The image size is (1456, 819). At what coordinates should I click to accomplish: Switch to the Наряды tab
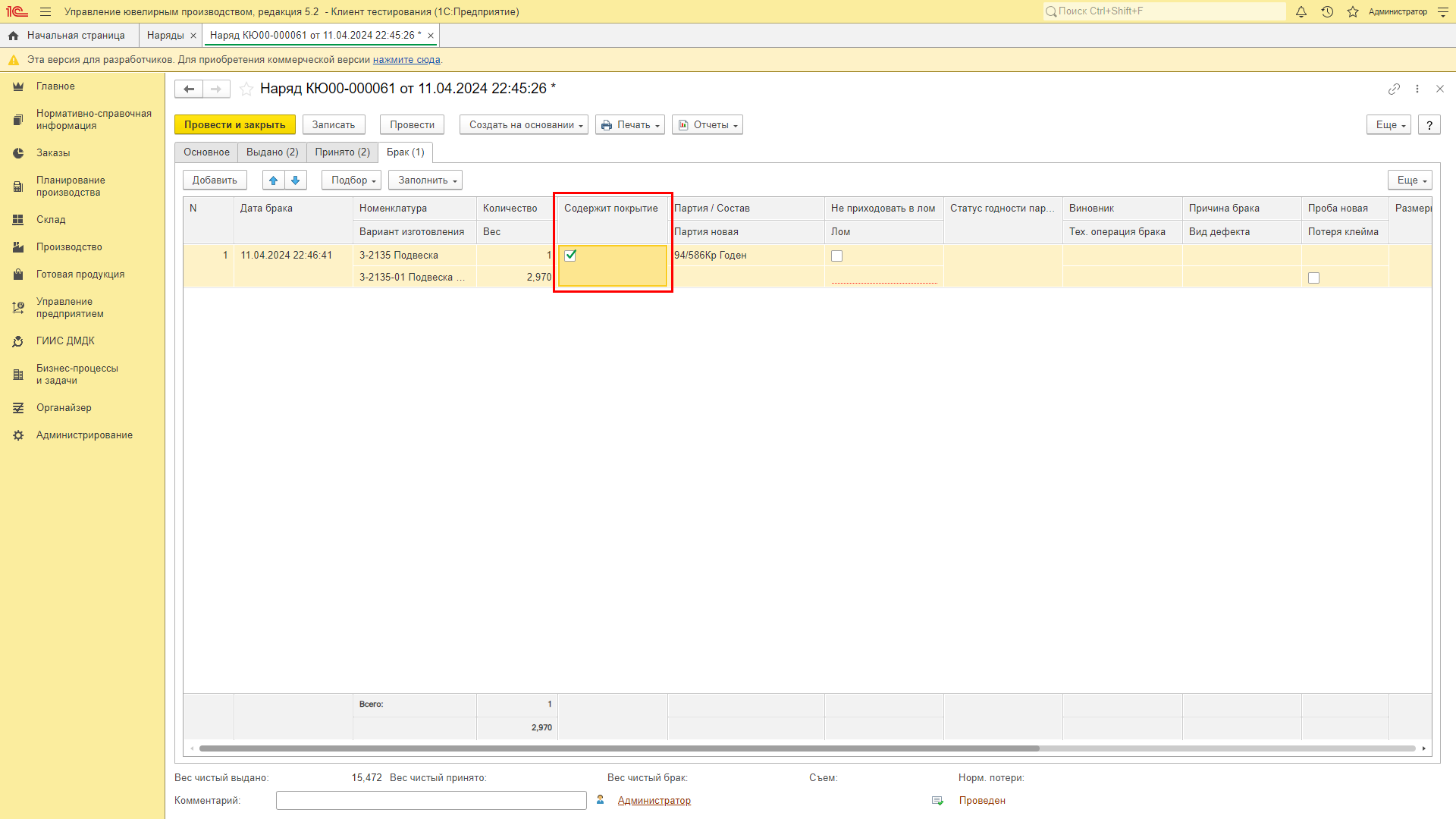pos(165,36)
